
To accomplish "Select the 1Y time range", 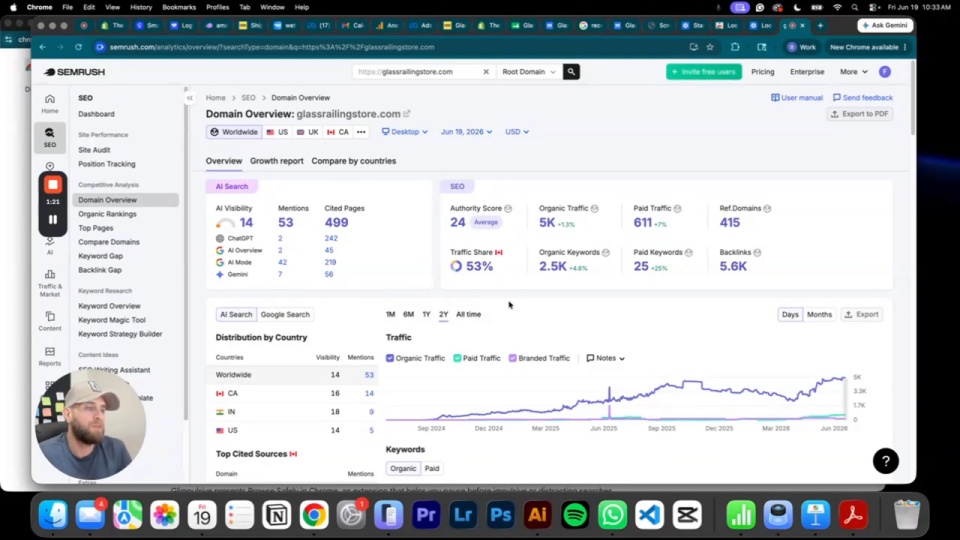I will coord(426,315).
